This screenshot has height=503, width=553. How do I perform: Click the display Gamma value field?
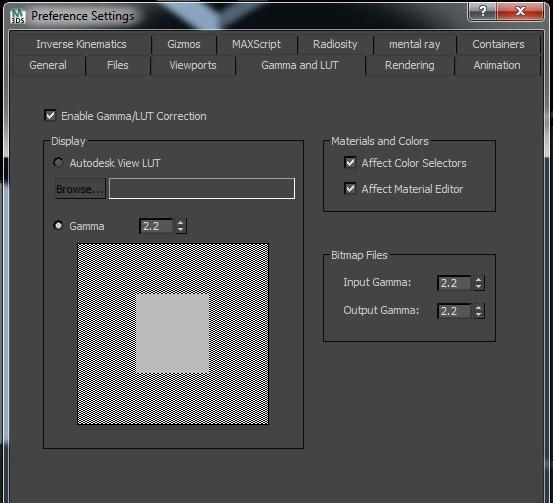pos(157,226)
